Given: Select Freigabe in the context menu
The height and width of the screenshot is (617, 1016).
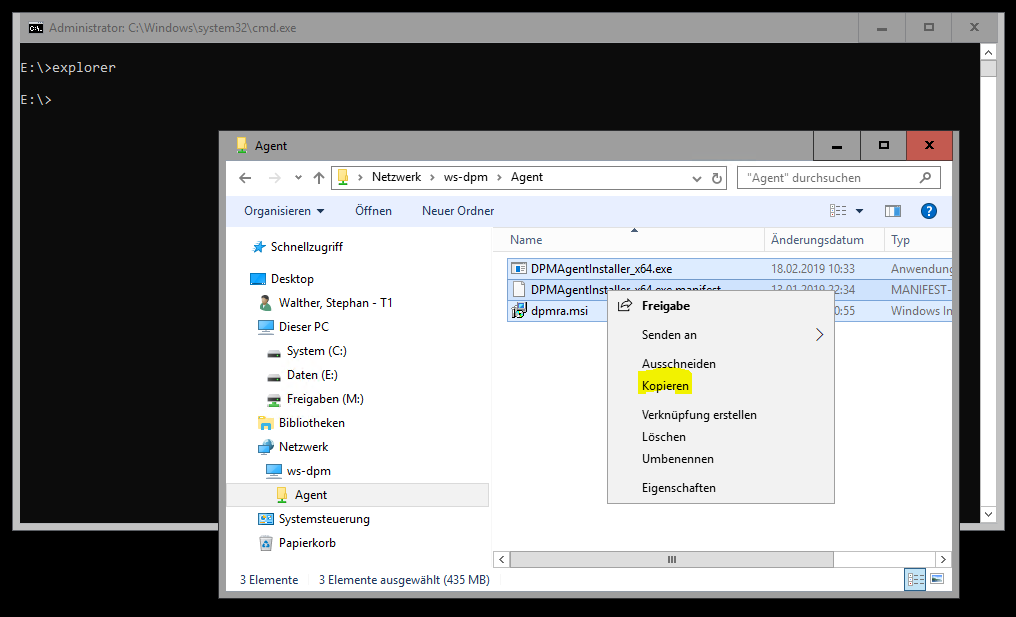Looking at the screenshot, I should pyautogui.click(x=721, y=306).
